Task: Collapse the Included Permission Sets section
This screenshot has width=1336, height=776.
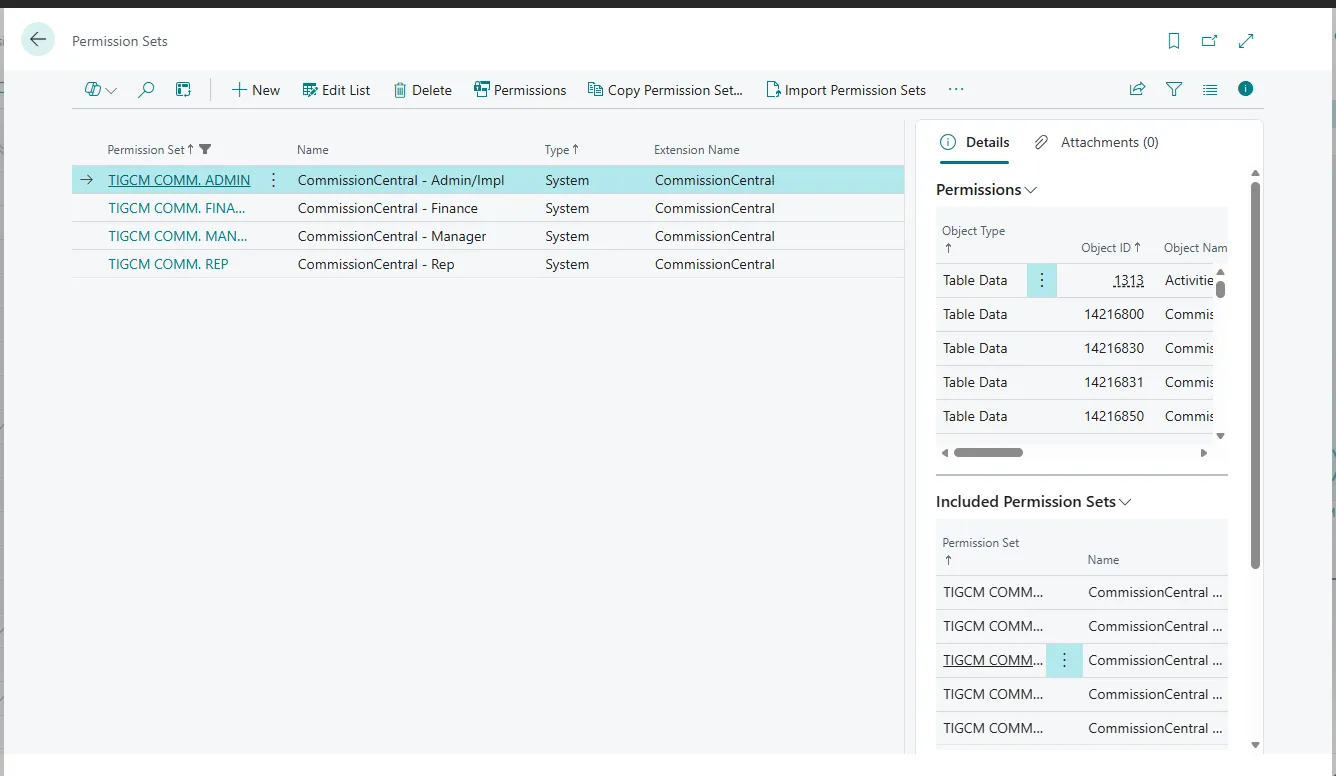Action: point(1034,502)
